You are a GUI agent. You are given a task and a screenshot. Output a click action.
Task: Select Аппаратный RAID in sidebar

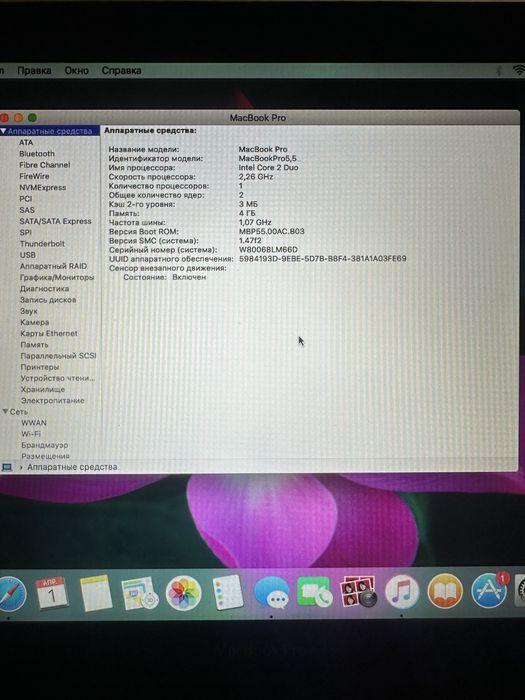(x=54, y=266)
